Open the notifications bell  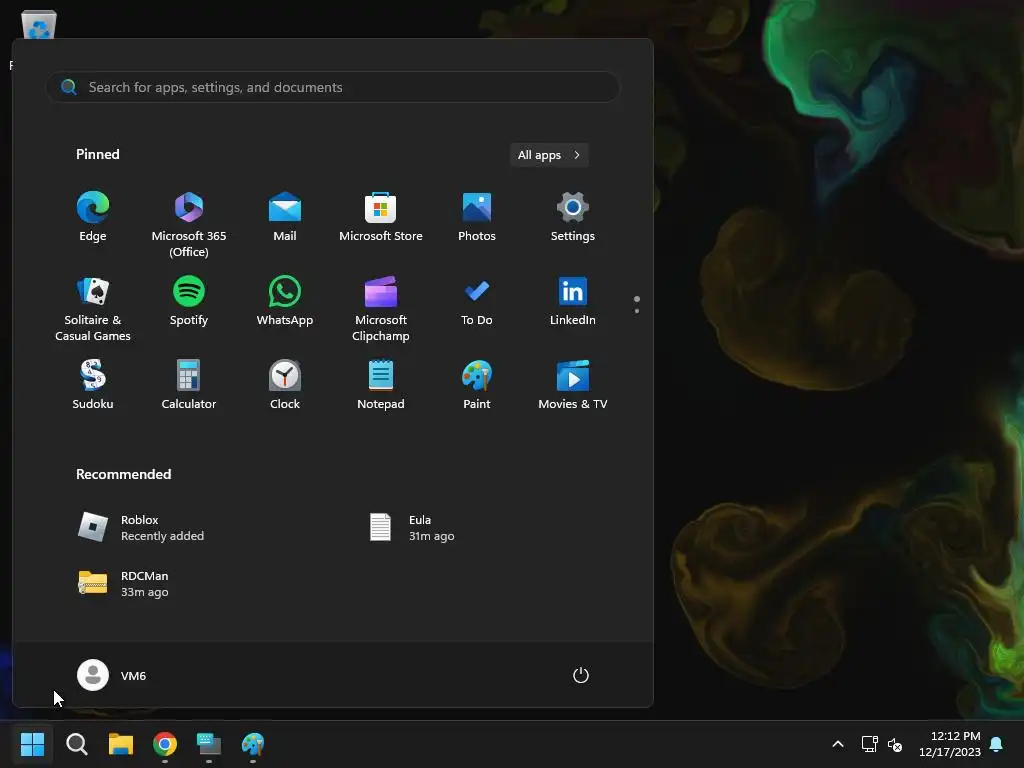pos(997,744)
